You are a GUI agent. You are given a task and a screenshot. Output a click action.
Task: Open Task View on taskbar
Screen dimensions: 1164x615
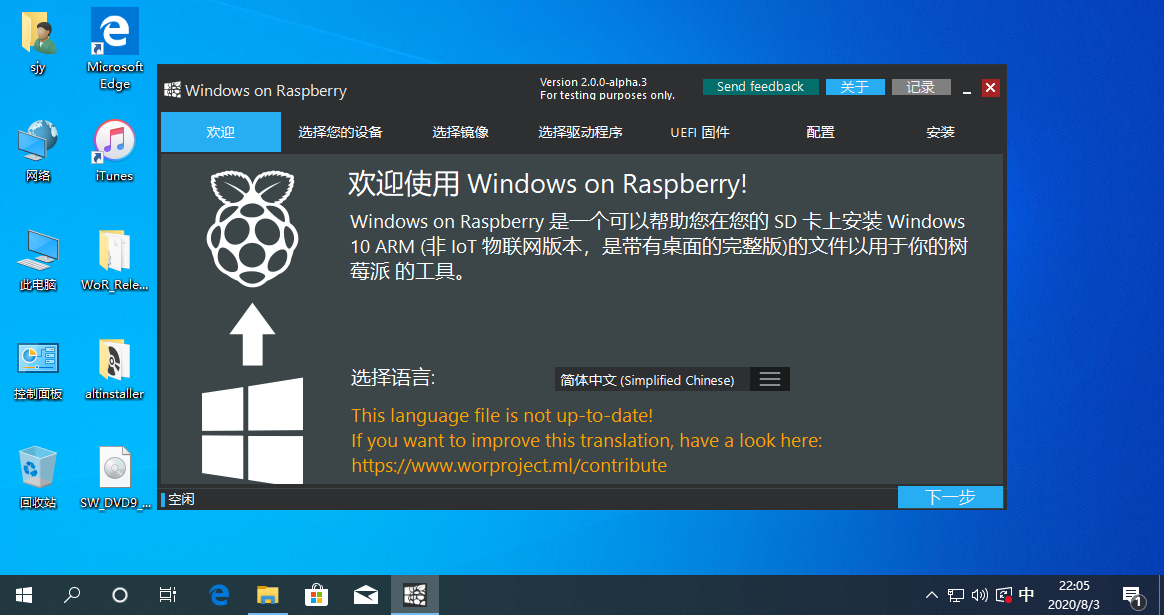(168, 595)
